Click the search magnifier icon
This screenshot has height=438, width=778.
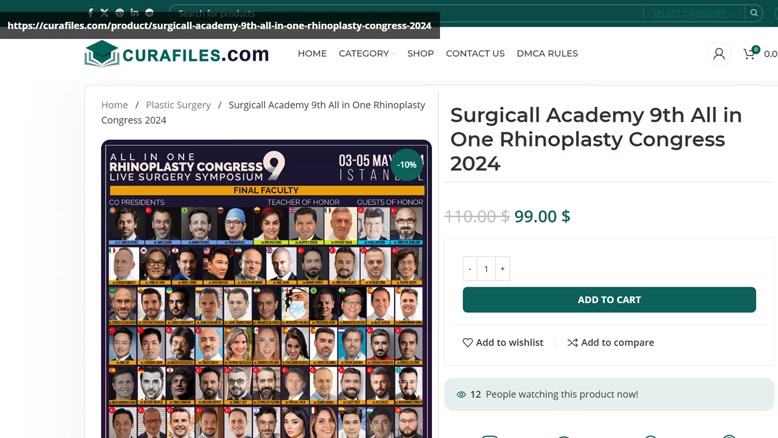coord(754,13)
